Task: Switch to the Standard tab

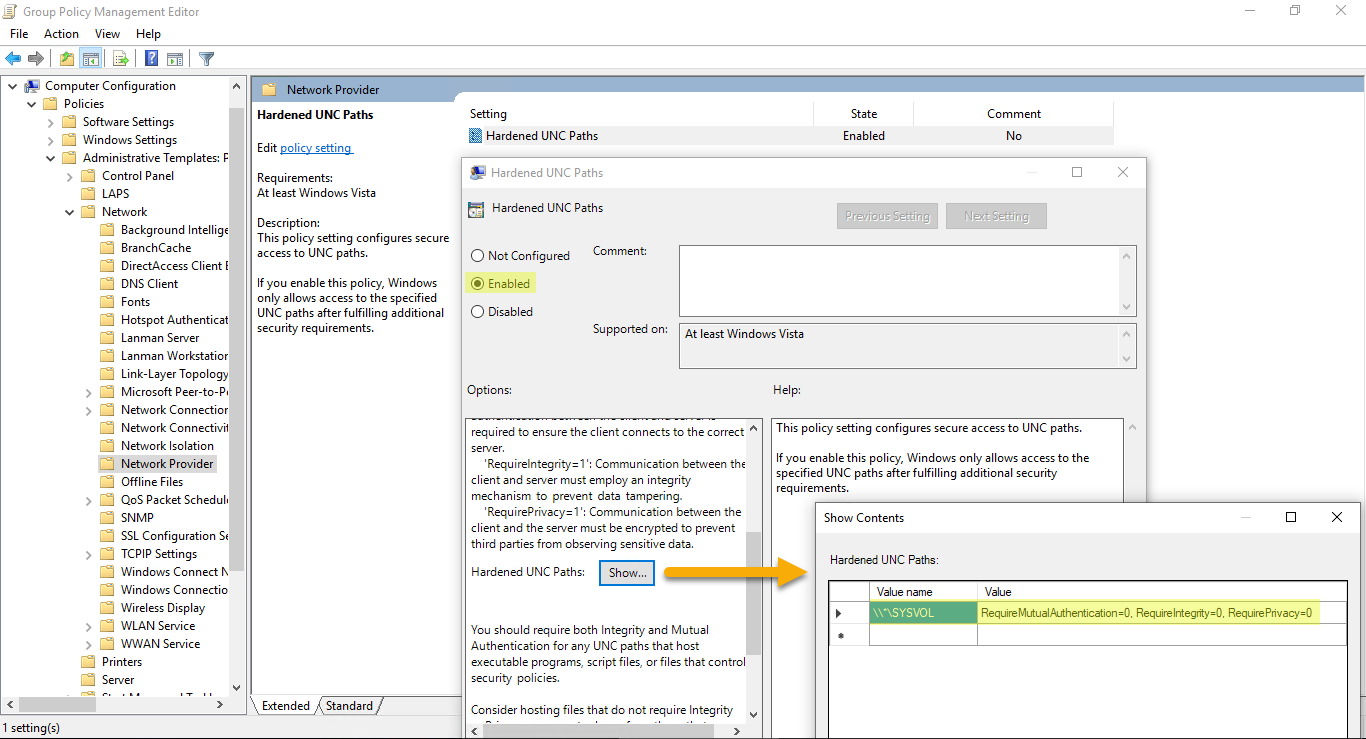Action: click(349, 706)
